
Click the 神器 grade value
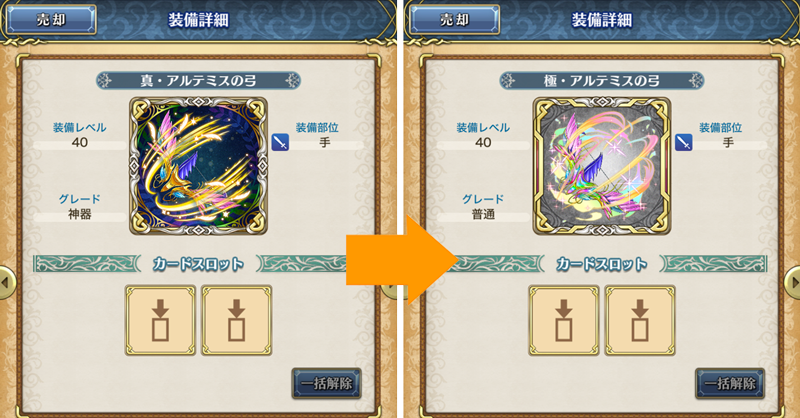[x=80, y=214]
